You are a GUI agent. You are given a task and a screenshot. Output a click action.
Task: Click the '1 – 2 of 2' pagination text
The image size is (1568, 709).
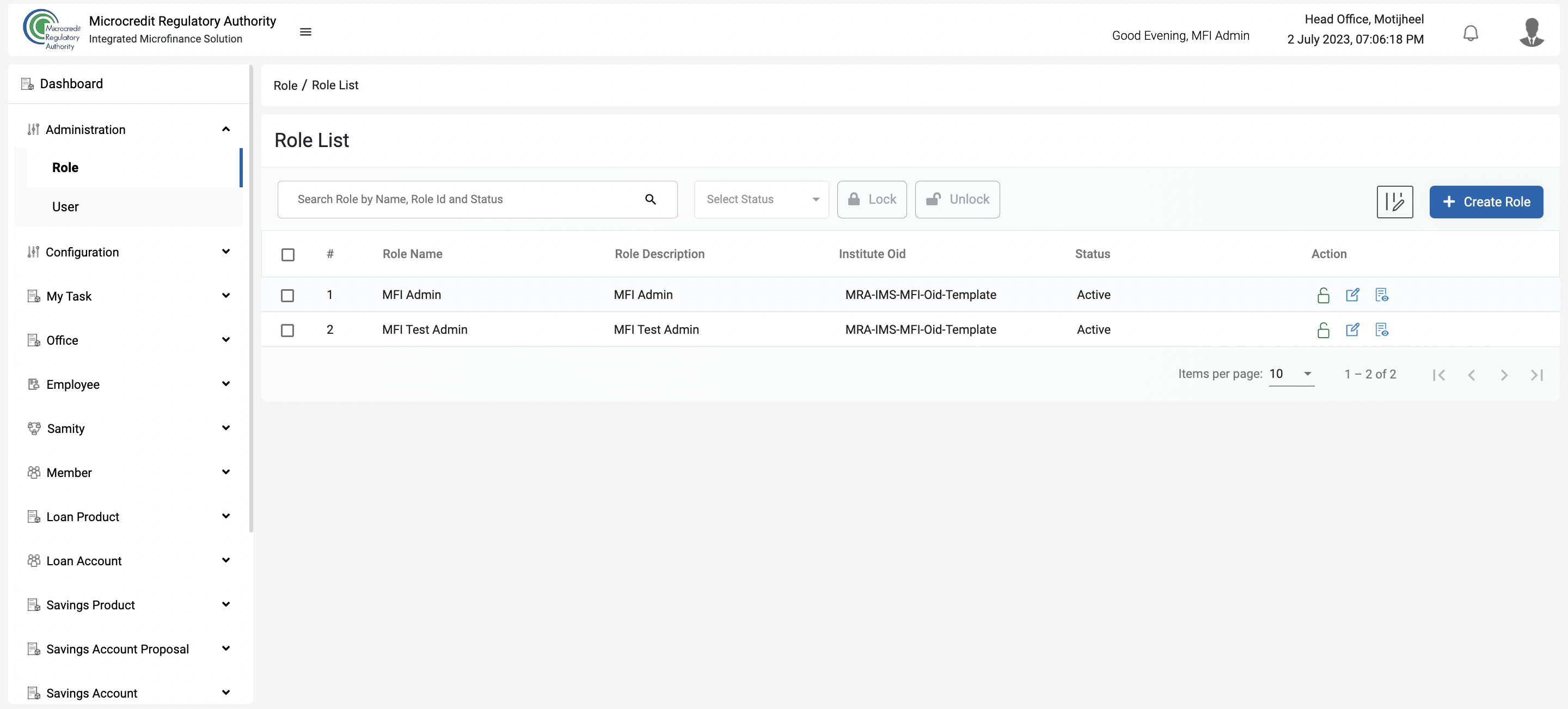point(1370,374)
